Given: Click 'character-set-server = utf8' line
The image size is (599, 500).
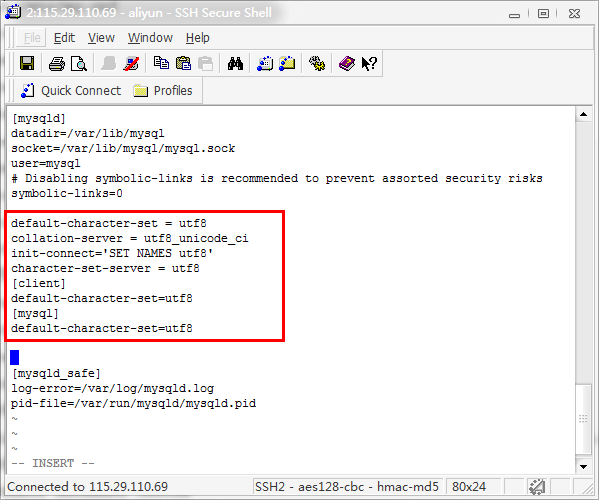Looking at the screenshot, I should click(x=105, y=268).
